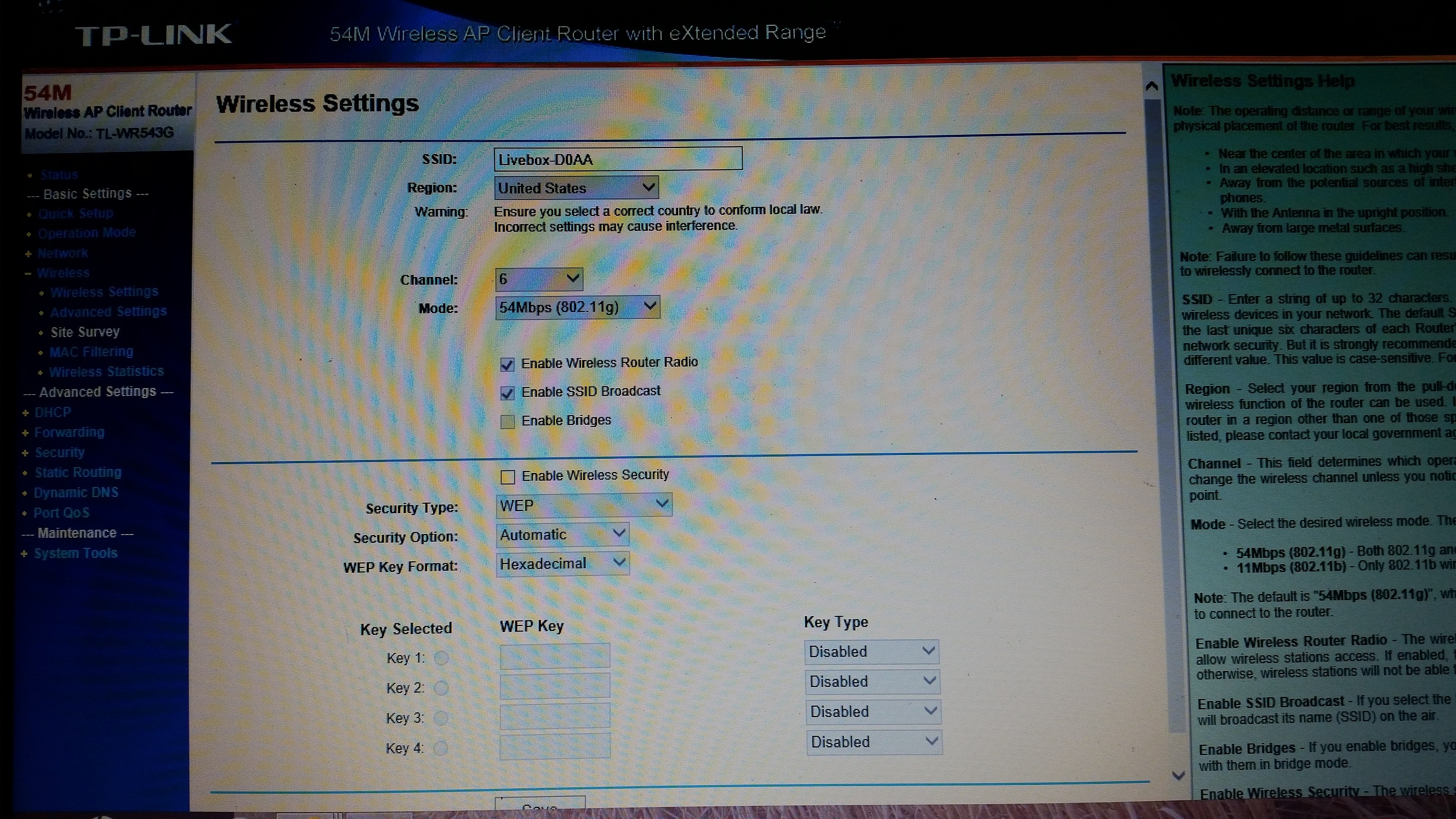The image size is (1456, 819).
Task: Go to MAC Filtering in the sidebar
Action: tap(91, 352)
